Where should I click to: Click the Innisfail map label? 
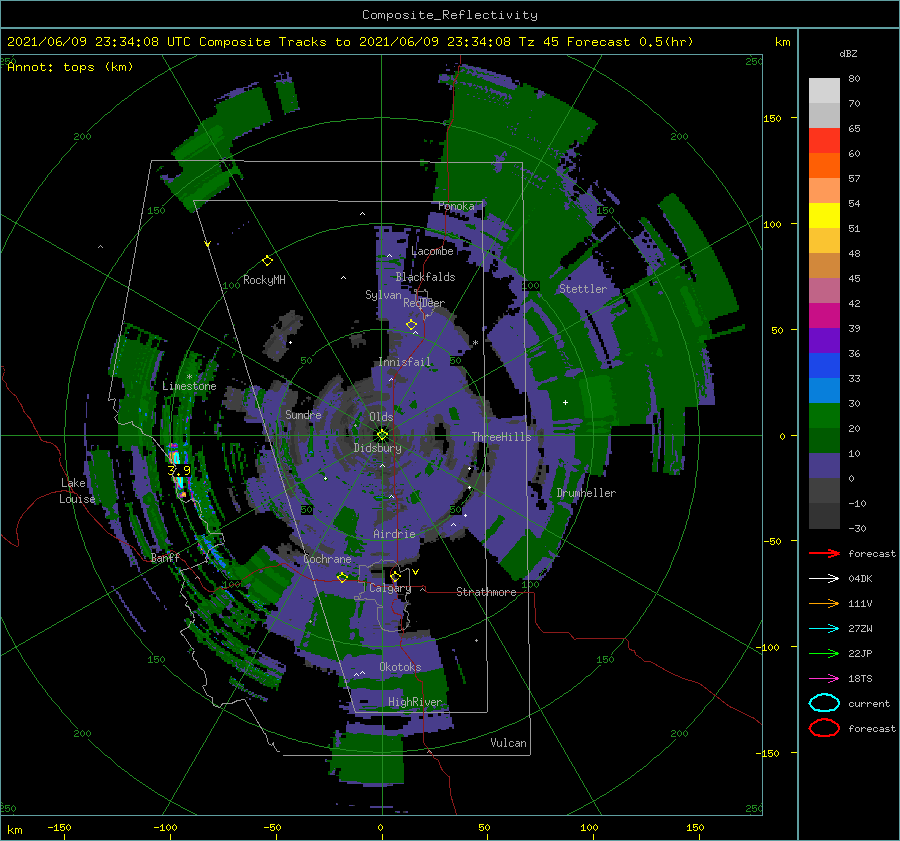click(404, 362)
